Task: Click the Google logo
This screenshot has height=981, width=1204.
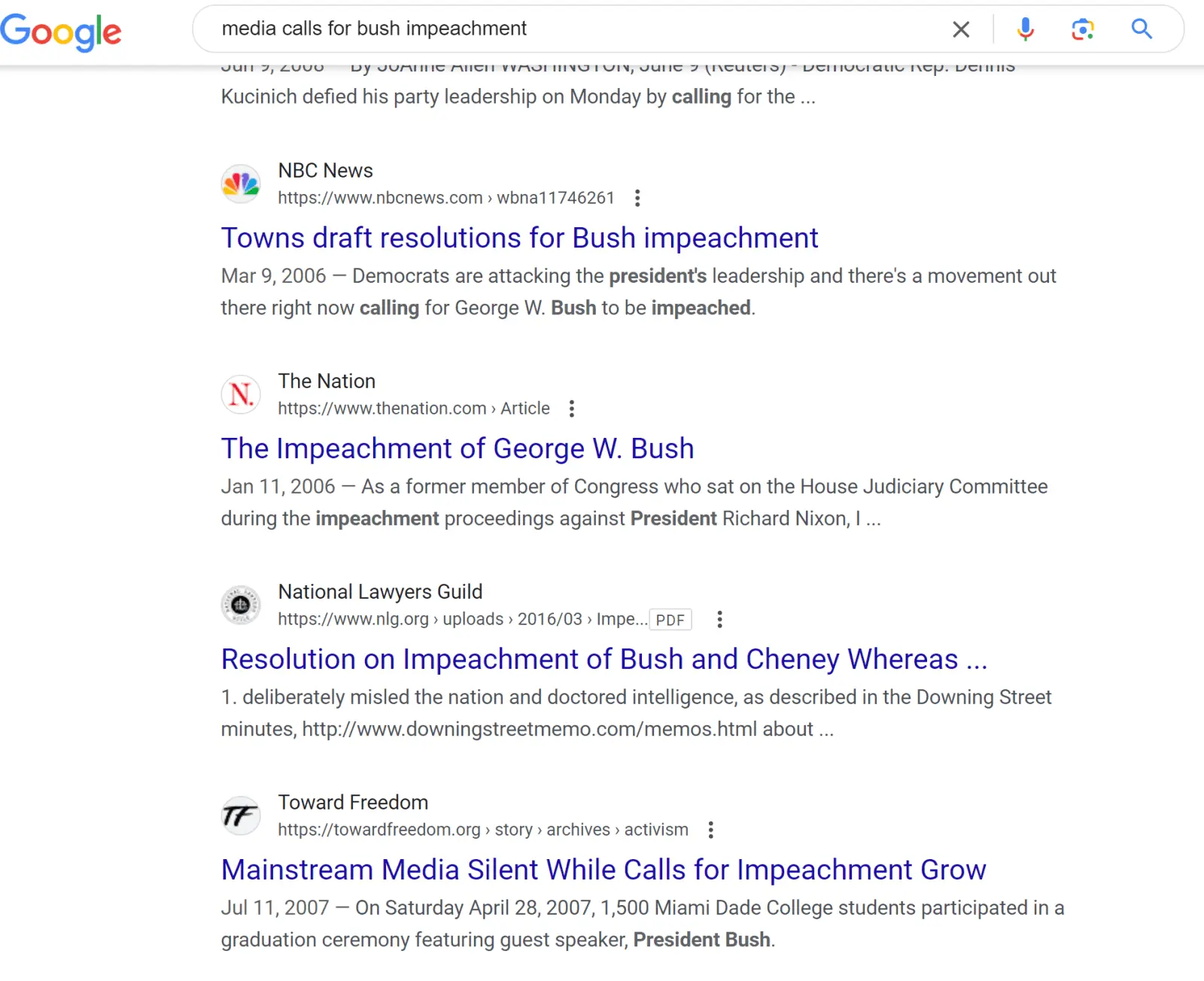Action: click(x=60, y=32)
